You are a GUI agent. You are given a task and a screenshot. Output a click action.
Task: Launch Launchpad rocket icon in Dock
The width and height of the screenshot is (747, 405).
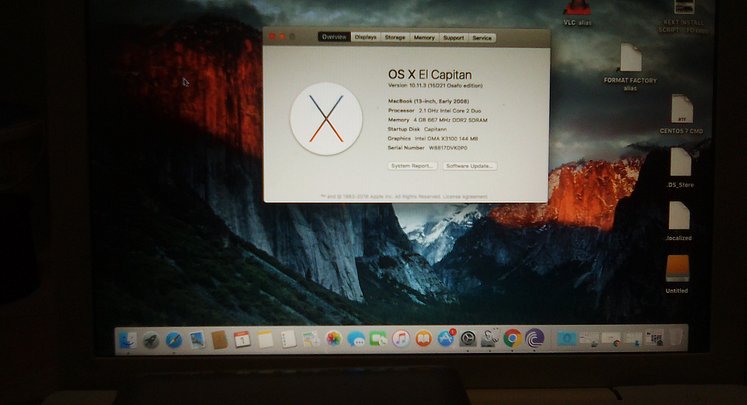151,340
